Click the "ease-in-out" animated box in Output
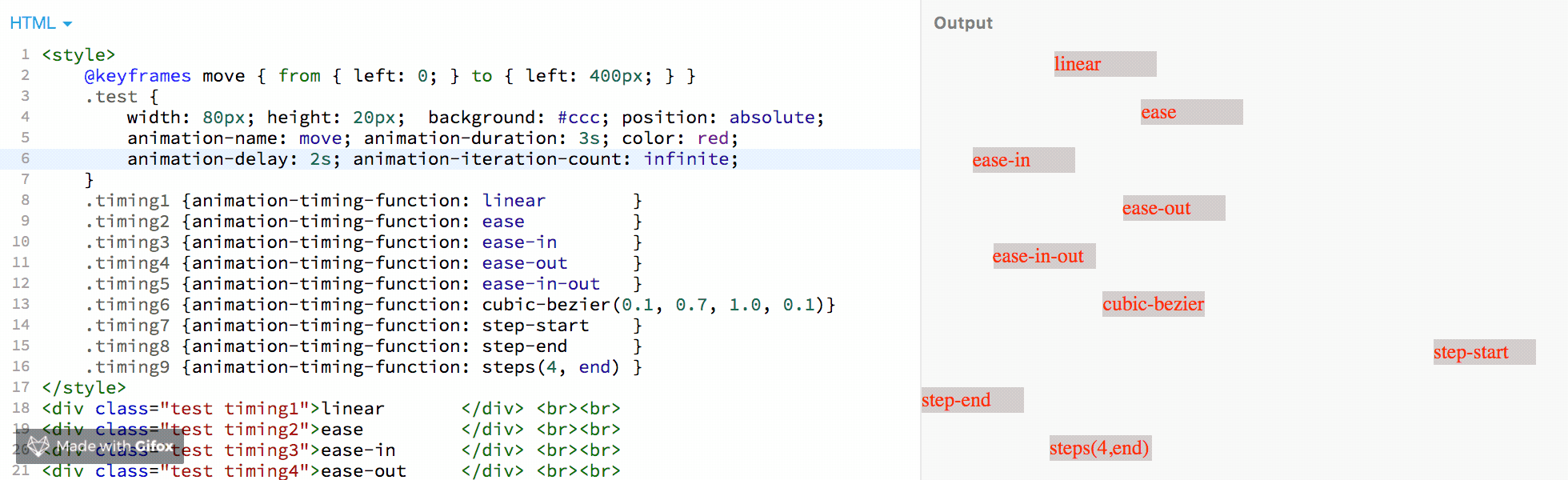1568x480 pixels. pos(1043,256)
